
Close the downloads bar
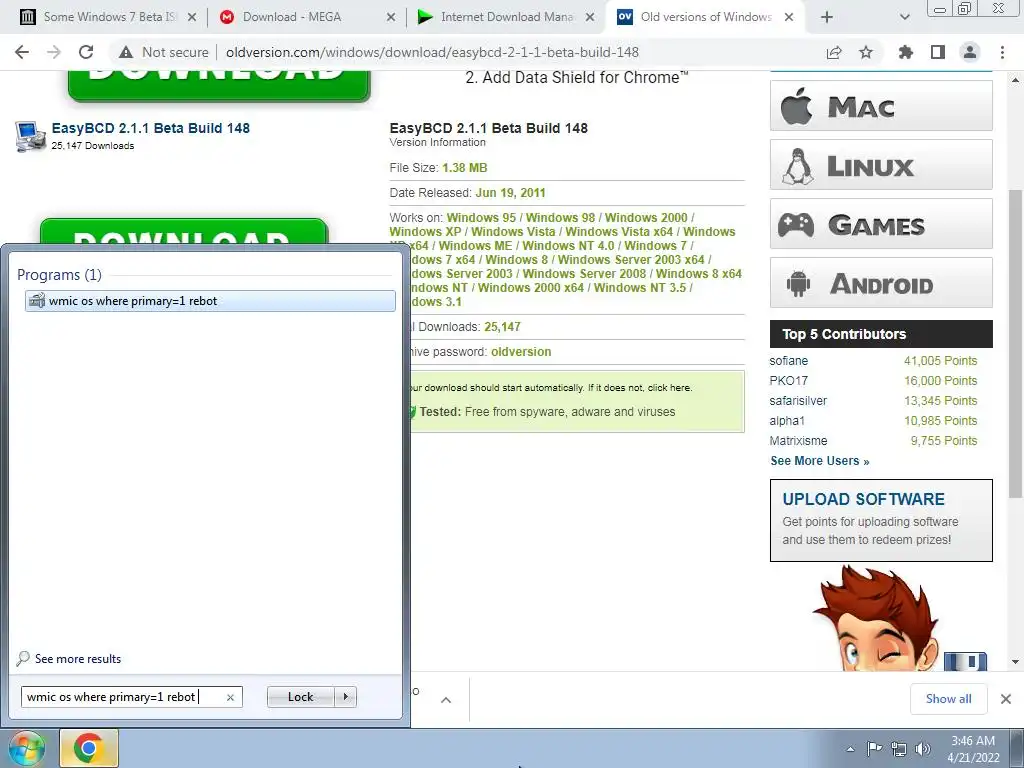[1006, 699]
